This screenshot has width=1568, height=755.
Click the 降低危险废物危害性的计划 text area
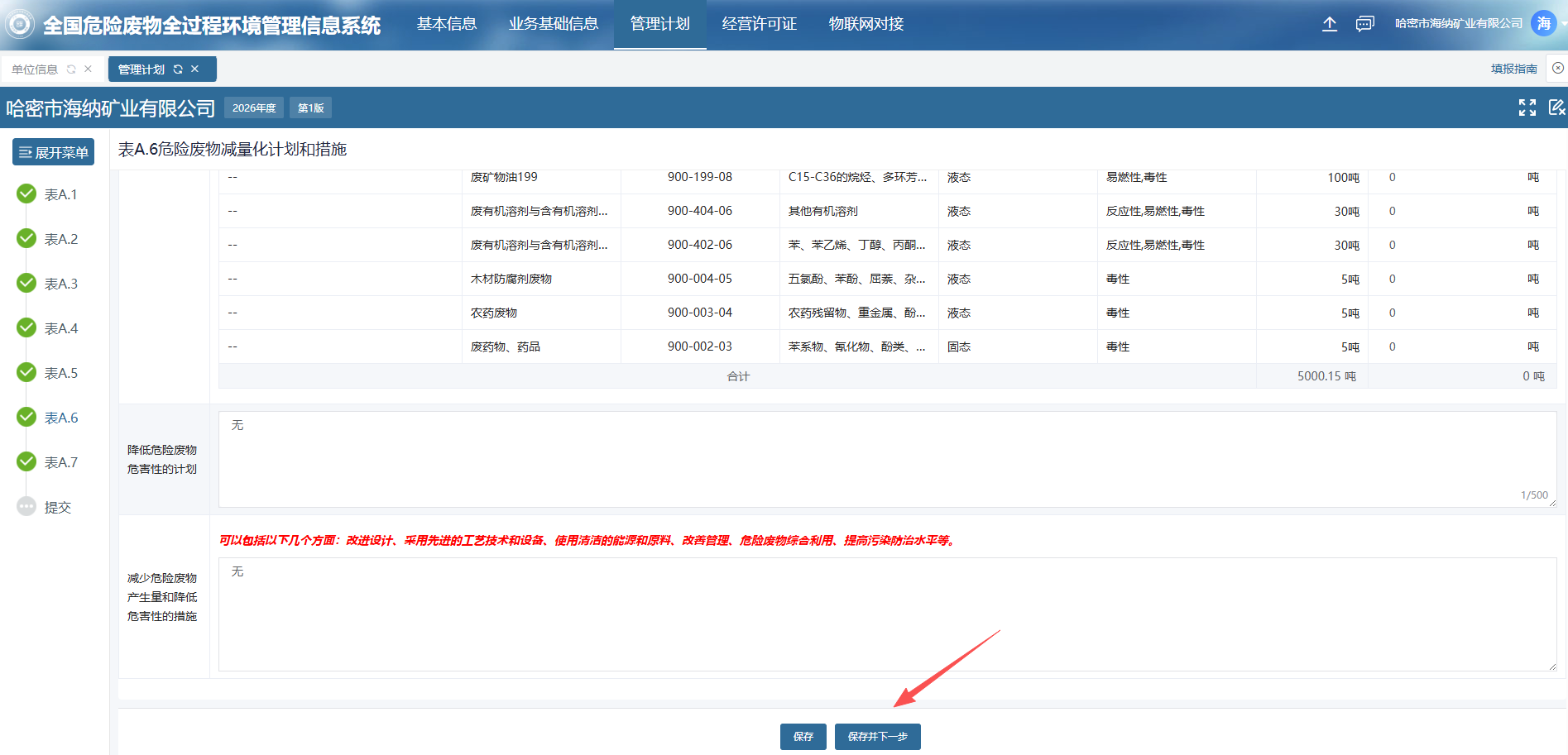tap(887, 459)
